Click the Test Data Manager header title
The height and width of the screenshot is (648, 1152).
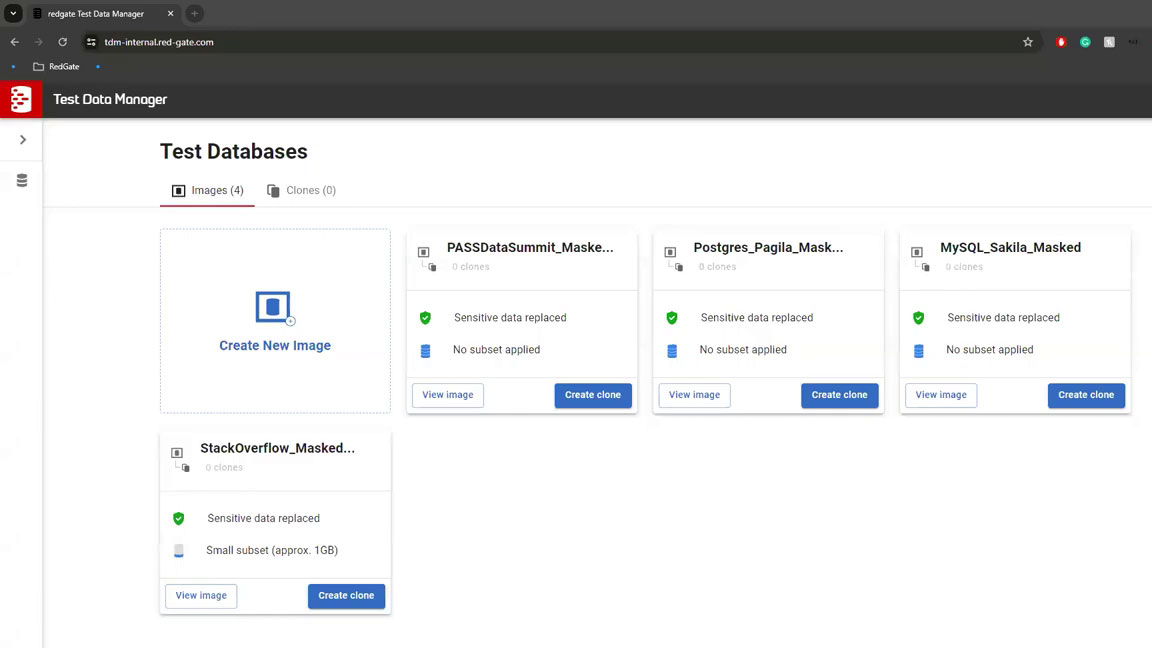click(x=110, y=99)
